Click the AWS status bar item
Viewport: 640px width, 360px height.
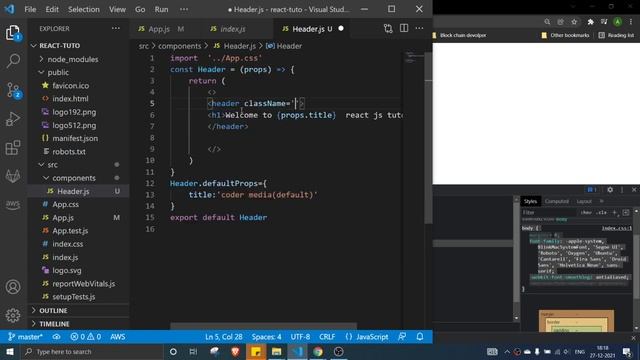point(118,337)
